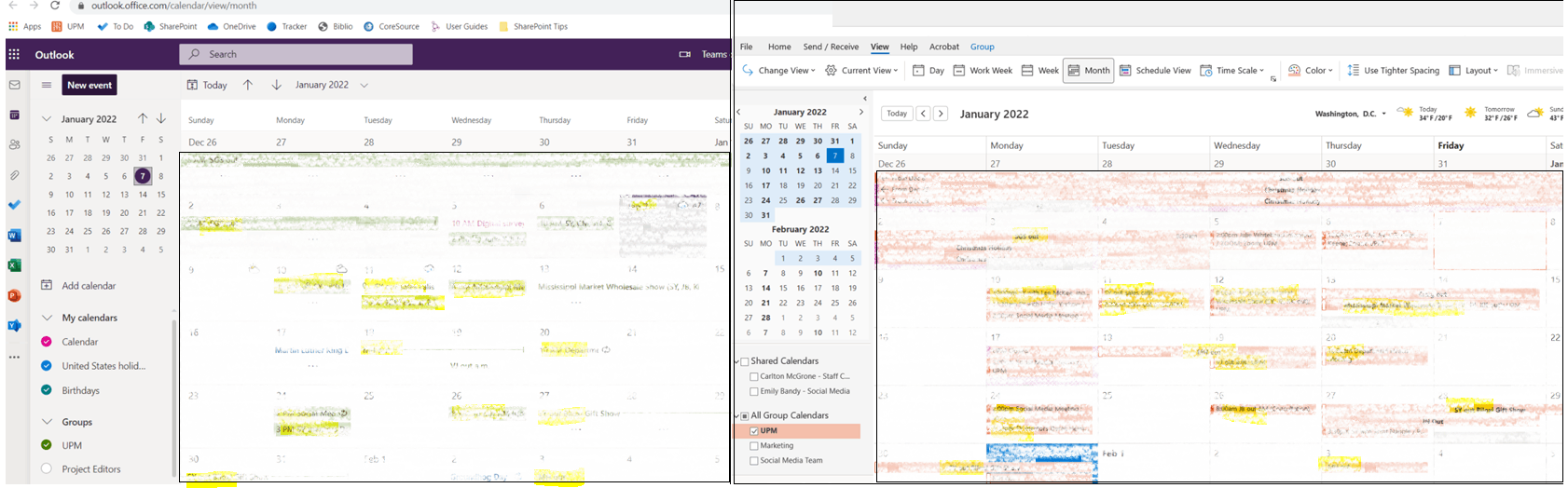Image resolution: width=1568 pixels, height=488 pixels.
Task: Open Color dropdown in desktop ribbon
Action: point(1311,70)
